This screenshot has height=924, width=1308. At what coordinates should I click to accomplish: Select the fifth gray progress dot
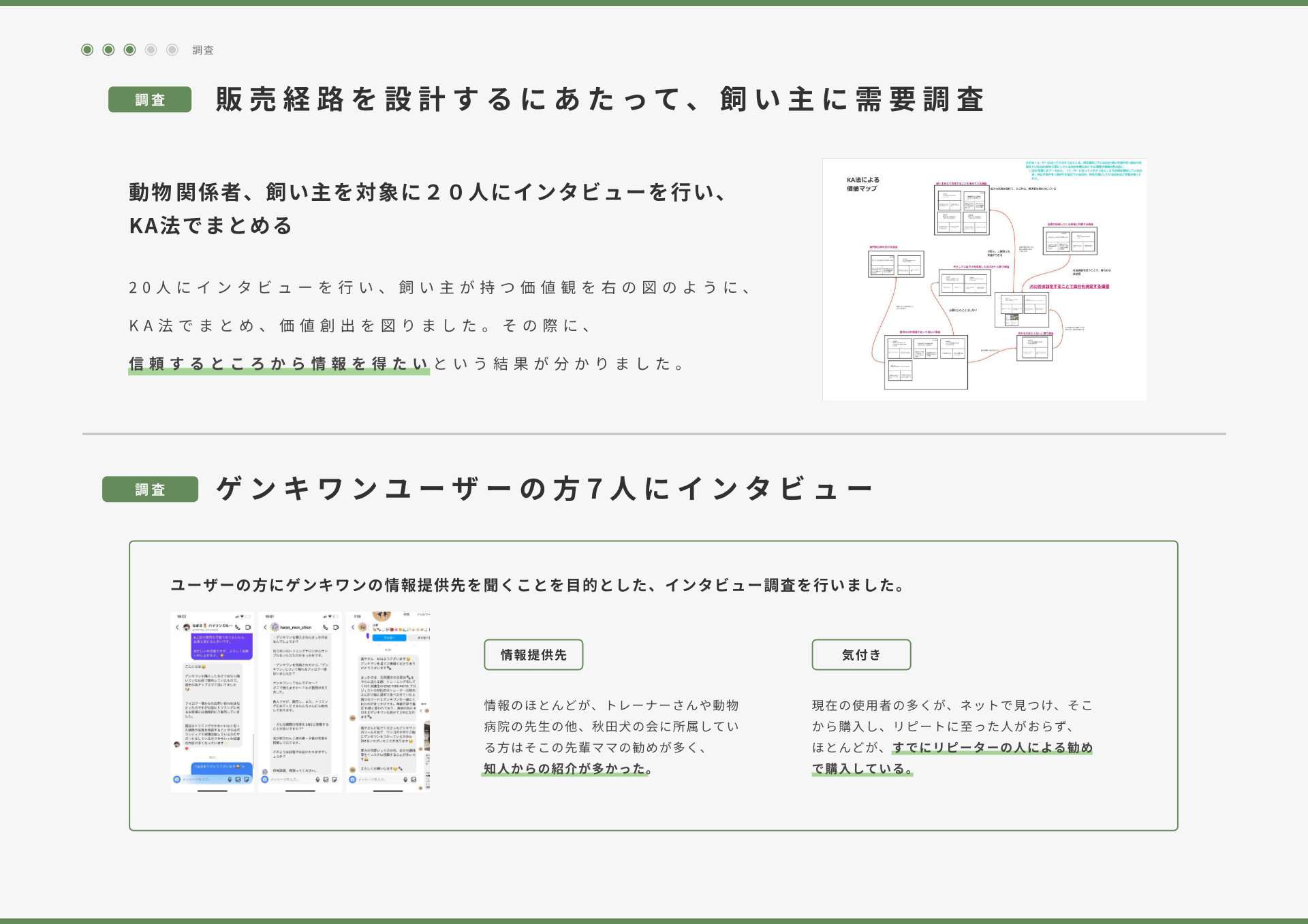tap(172, 50)
